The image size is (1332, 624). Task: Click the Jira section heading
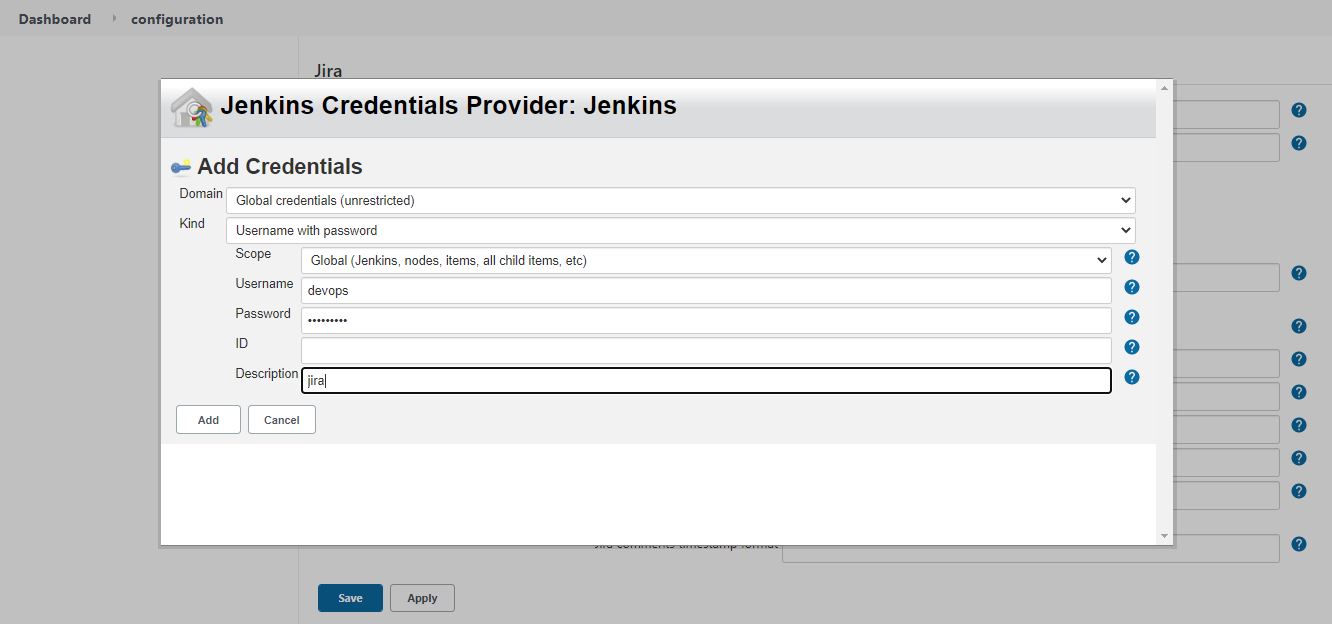pyautogui.click(x=328, y=71)
